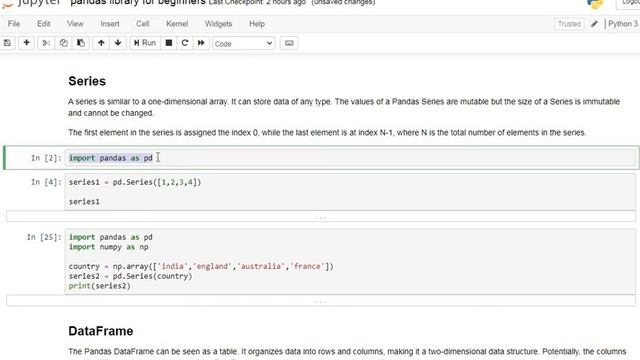640x360 pixels.
Task: Open the View menu
Action: pos(75,24)
